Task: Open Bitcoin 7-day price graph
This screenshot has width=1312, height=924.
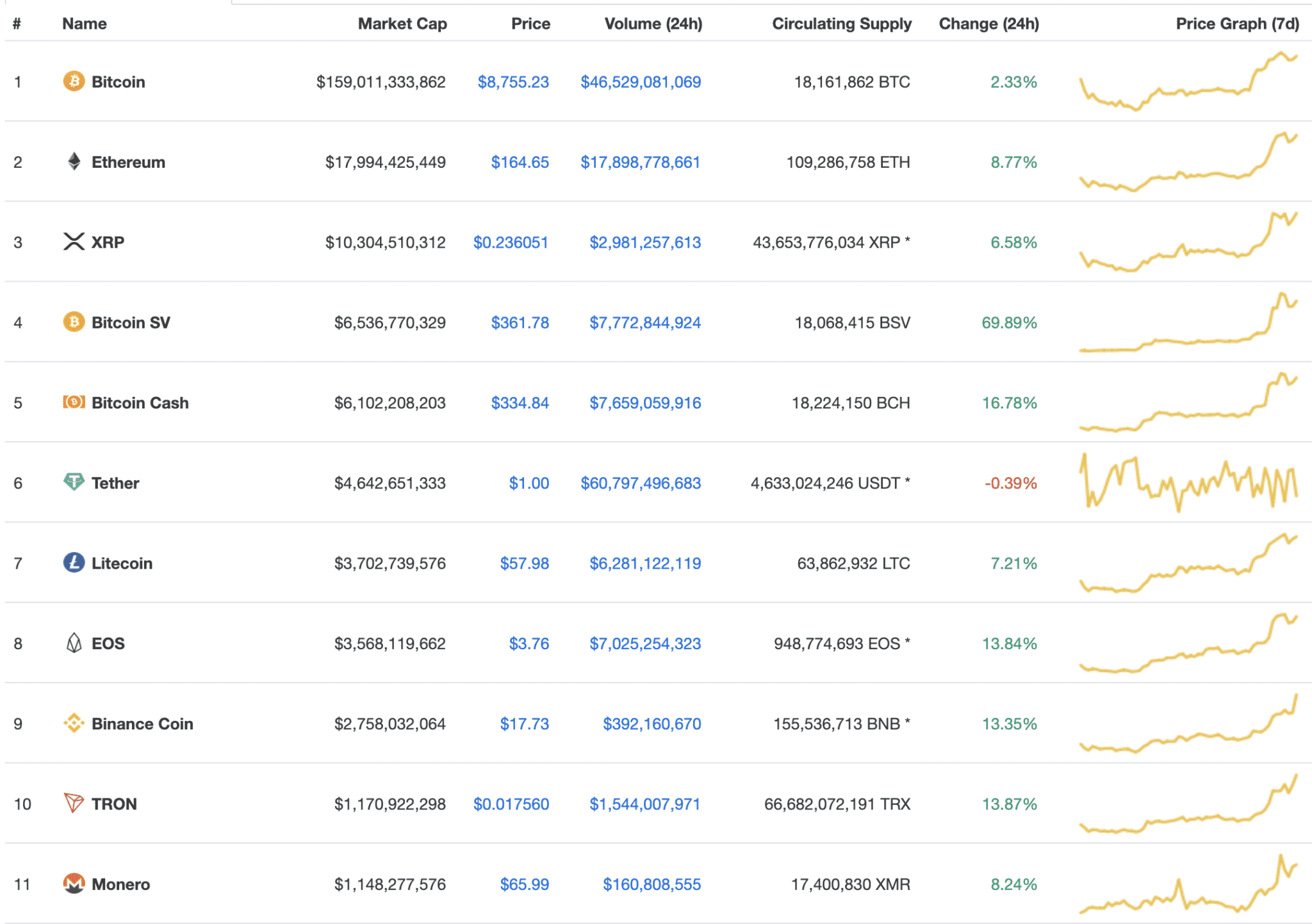Action: [1188, 81]
